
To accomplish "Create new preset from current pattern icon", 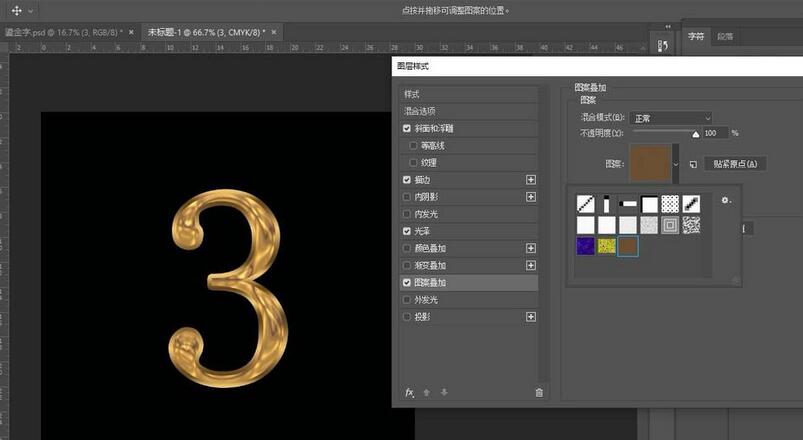I will pyautogui.click(x=693, y=164).
